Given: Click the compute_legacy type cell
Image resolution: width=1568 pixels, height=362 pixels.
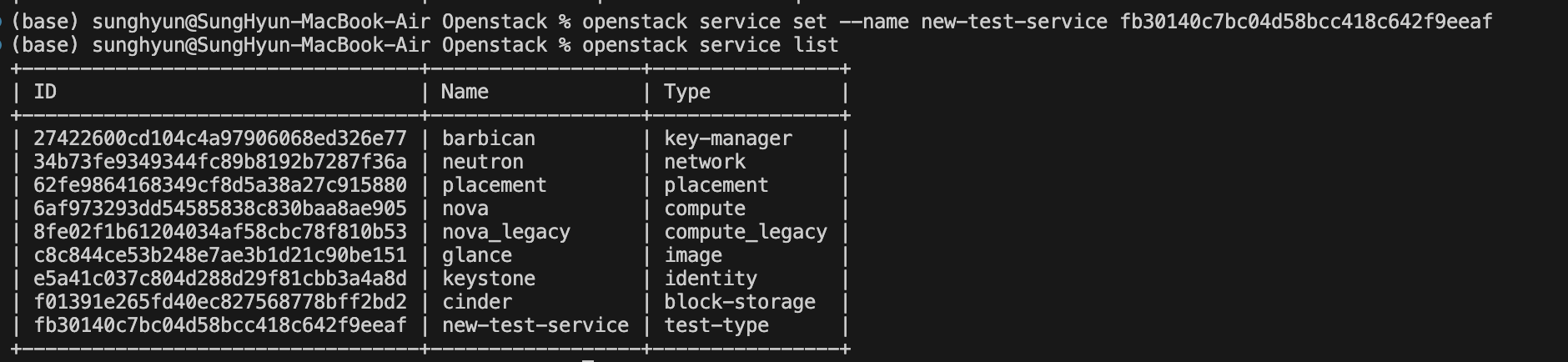Looking at the screenshot, I should 746,232.
